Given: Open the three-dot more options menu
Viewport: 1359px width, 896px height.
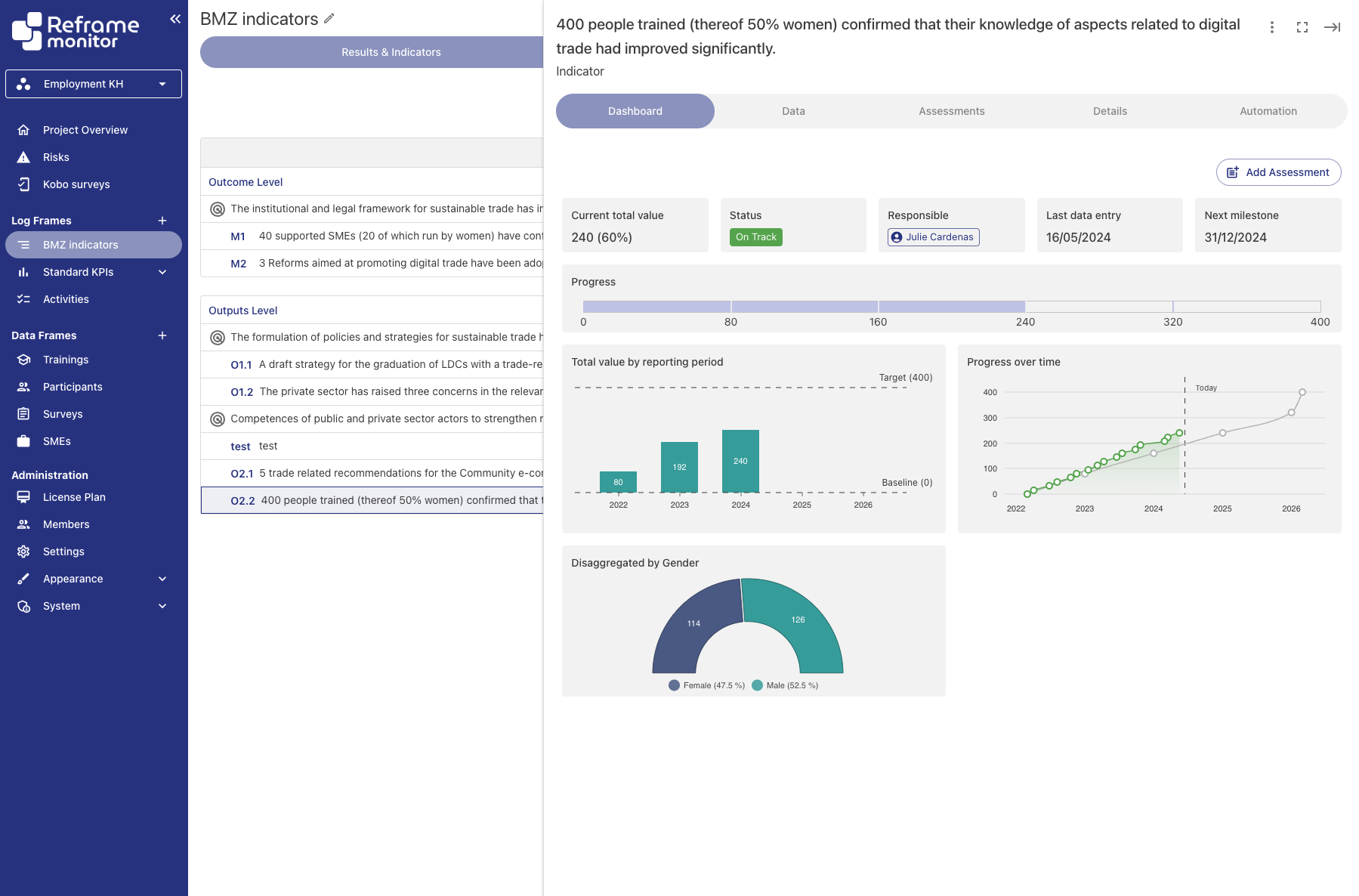Looking at the screenshot, I should pos(1272,27).
